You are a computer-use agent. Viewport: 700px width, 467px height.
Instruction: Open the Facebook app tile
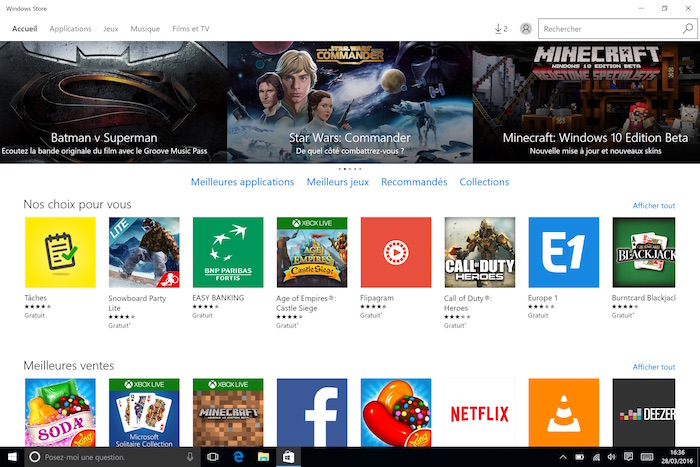click(x=311, y=412)
